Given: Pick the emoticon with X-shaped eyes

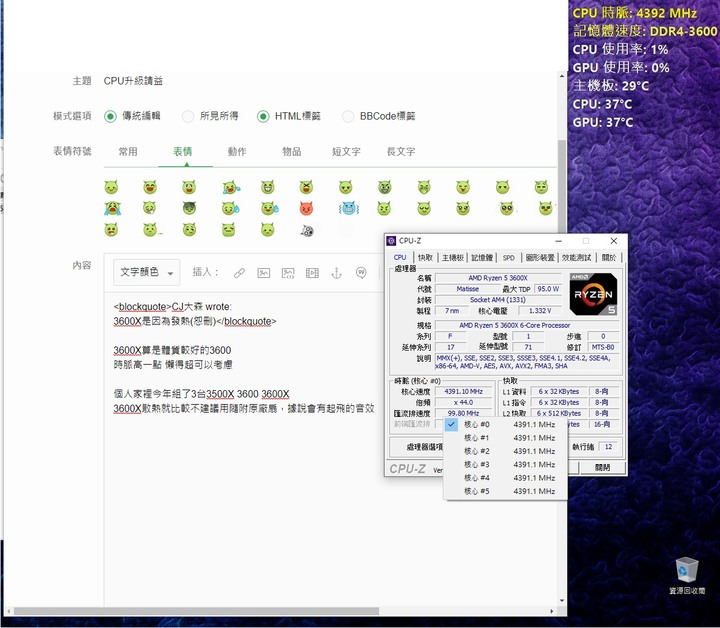Looking at the screenshot, I should (306, 187).
